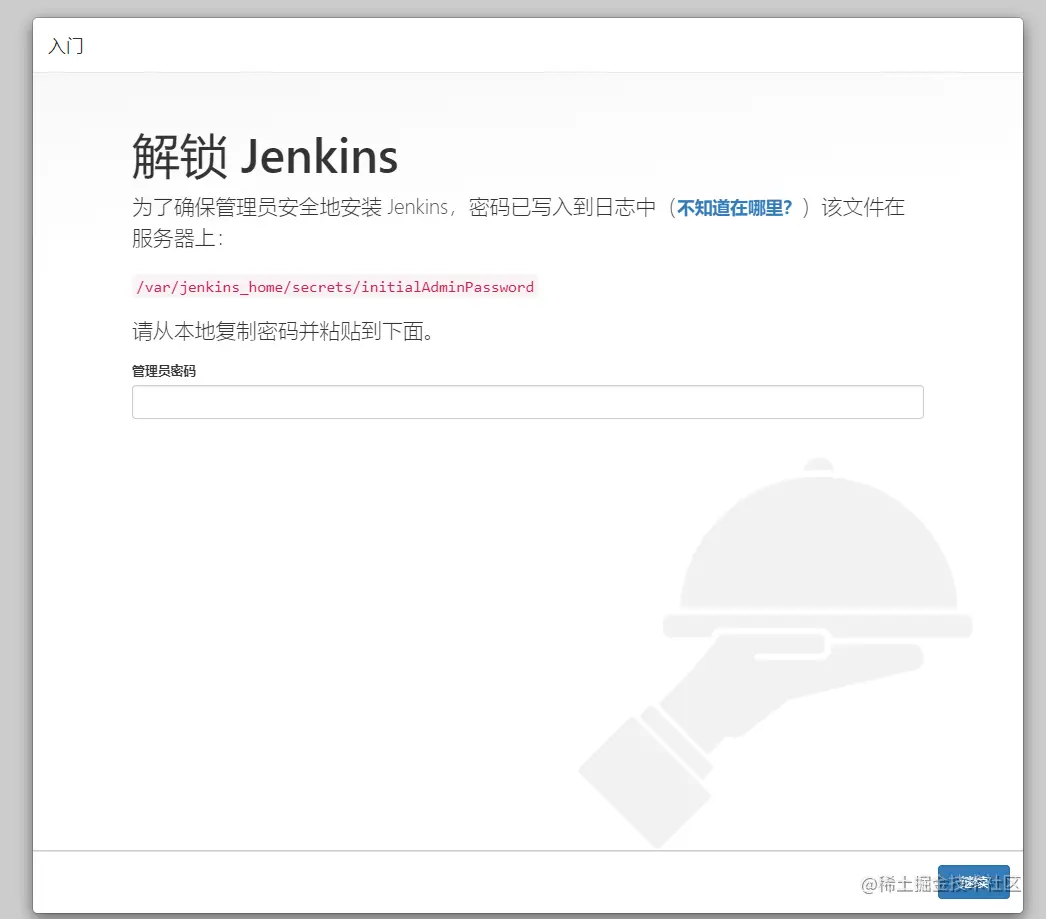The image size is (1046, 919).
Task: Click the 管理员密码 field label
Action: click(164, 371)
